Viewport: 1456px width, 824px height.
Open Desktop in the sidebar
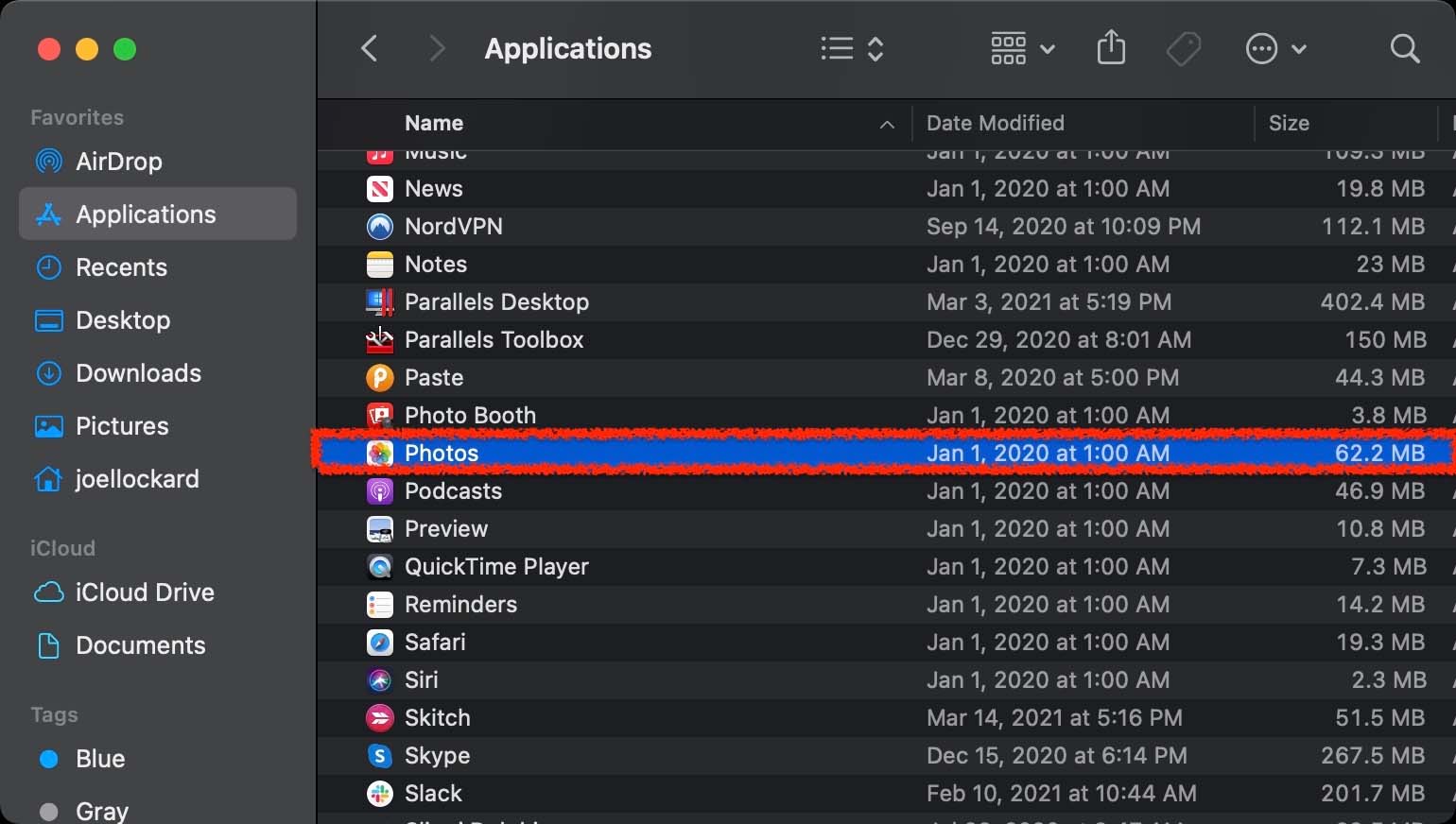[x=157, y=320]
